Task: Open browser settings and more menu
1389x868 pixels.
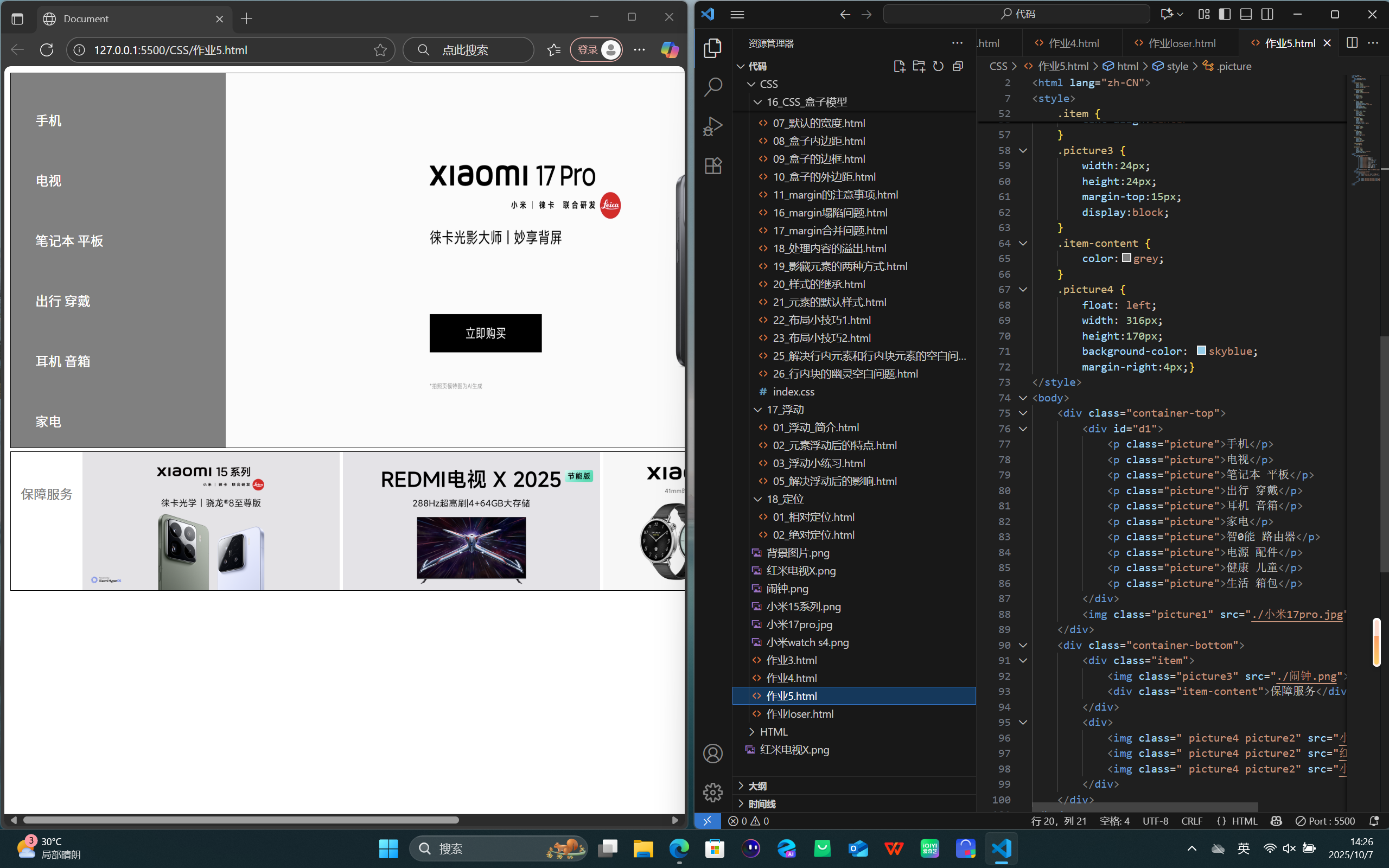Action: pos(639,50)
